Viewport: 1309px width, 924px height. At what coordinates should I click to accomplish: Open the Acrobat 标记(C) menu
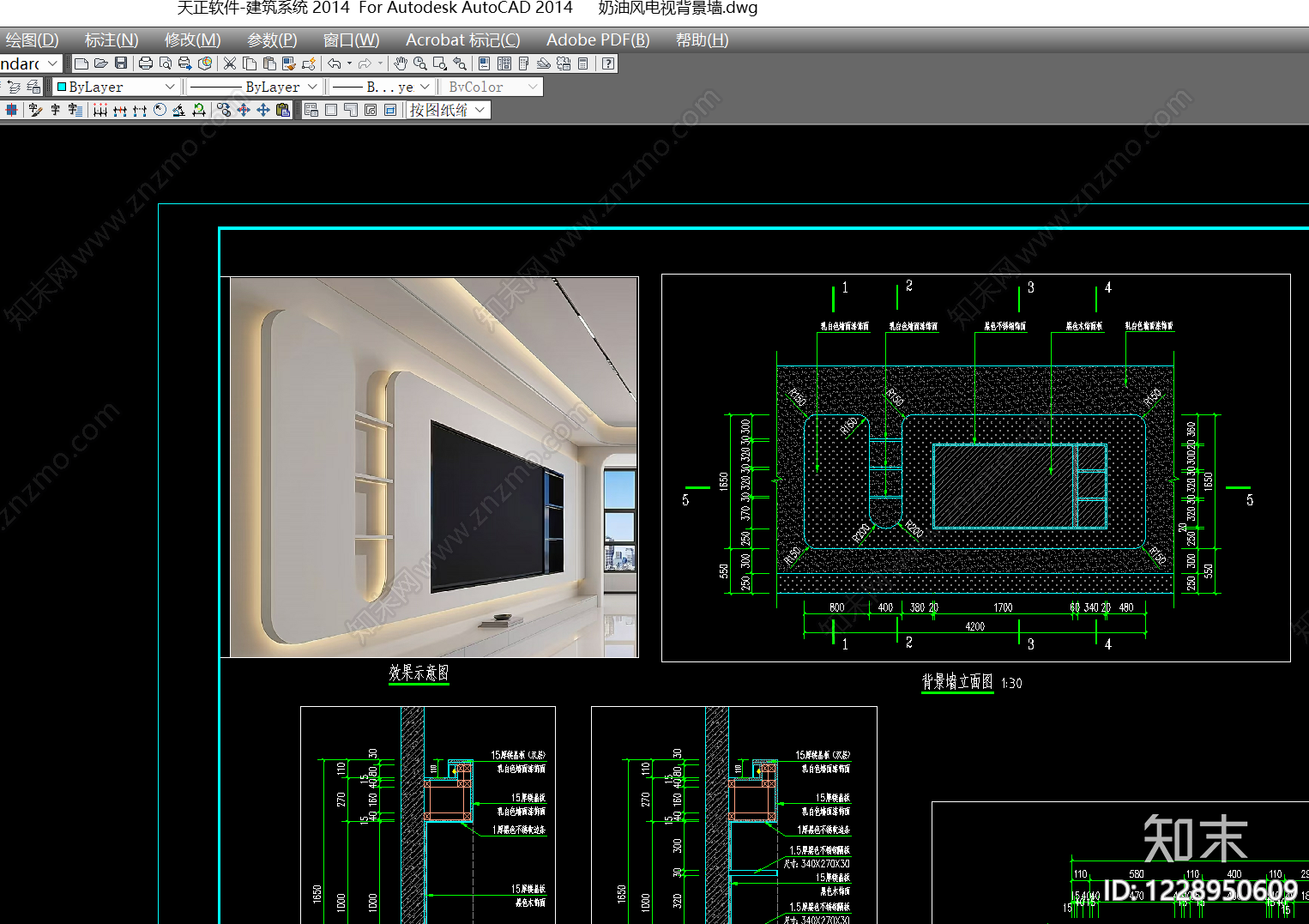click(463, 40)
